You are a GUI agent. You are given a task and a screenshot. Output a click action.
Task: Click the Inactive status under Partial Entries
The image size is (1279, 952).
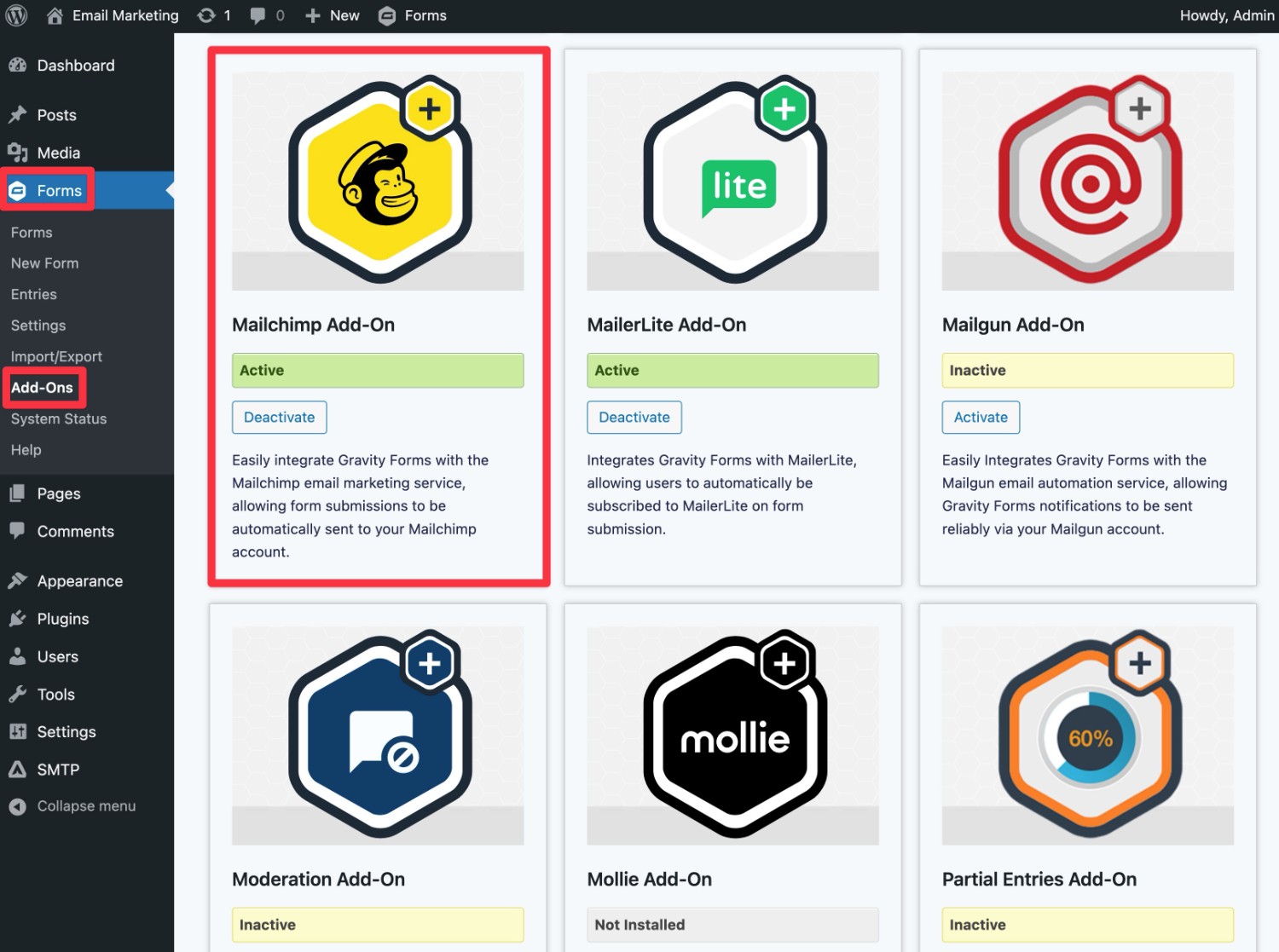coord(1087,925)
